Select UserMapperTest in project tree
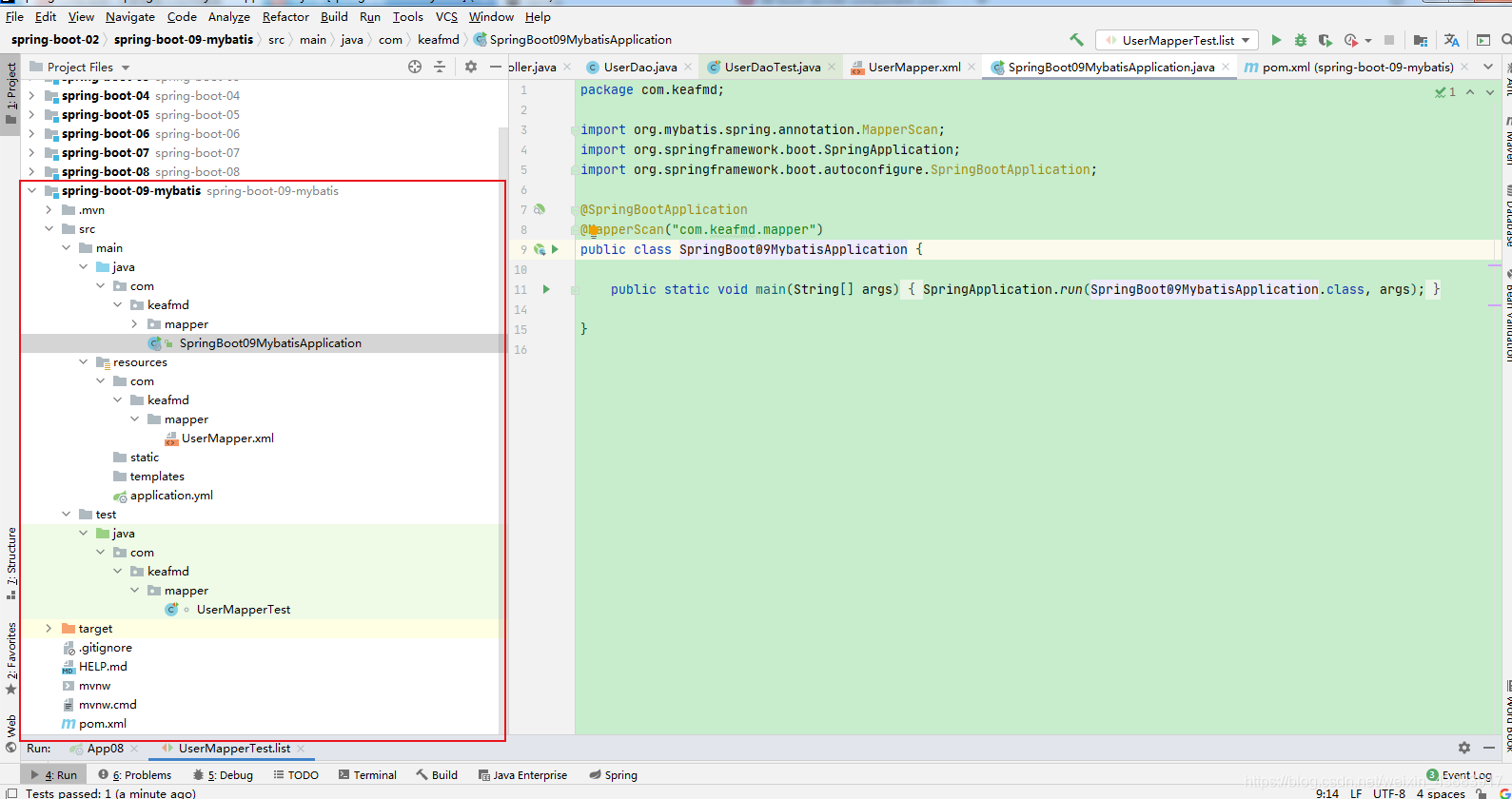1512x799 pixels. coord(244,609)
